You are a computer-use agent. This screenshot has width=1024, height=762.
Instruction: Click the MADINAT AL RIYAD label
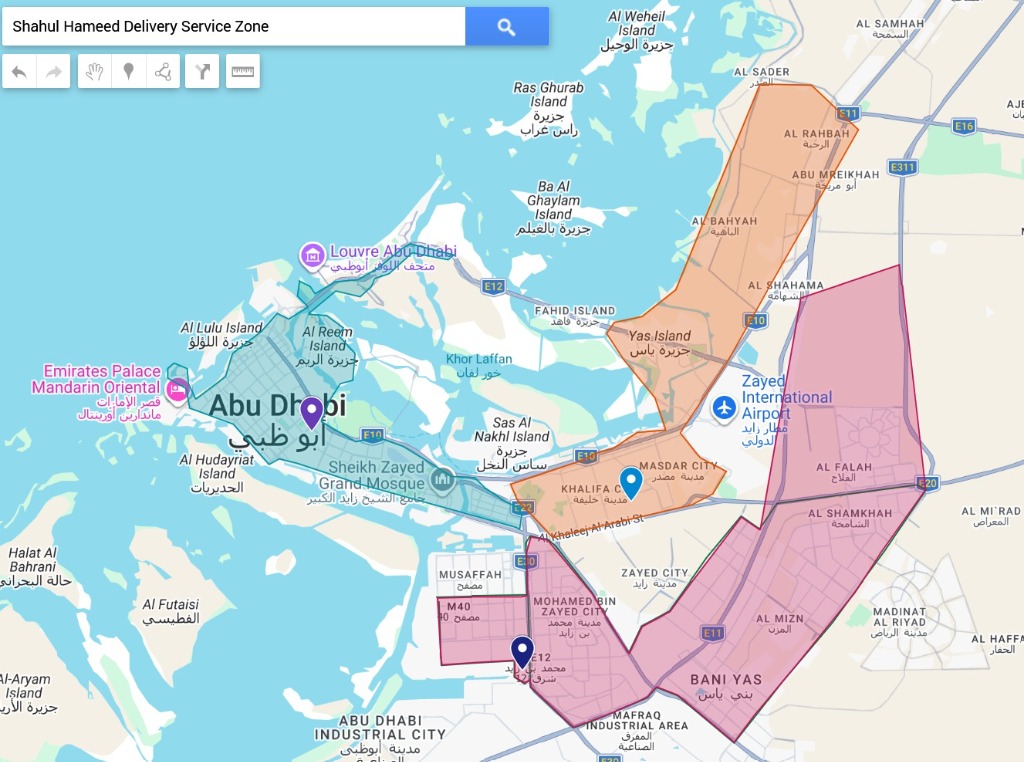(x=900, y=616)
